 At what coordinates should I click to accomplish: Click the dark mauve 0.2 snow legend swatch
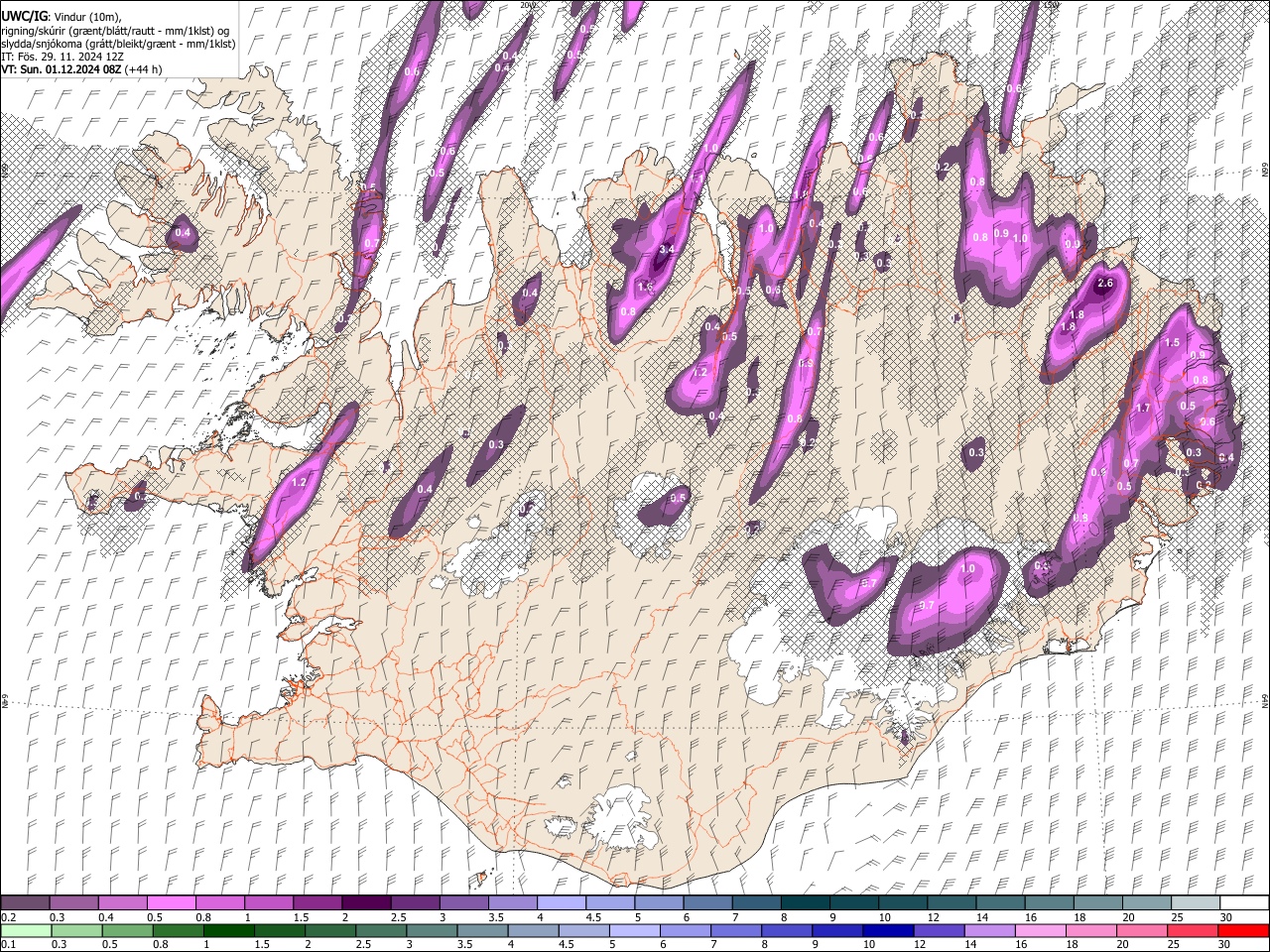point(25,903)
